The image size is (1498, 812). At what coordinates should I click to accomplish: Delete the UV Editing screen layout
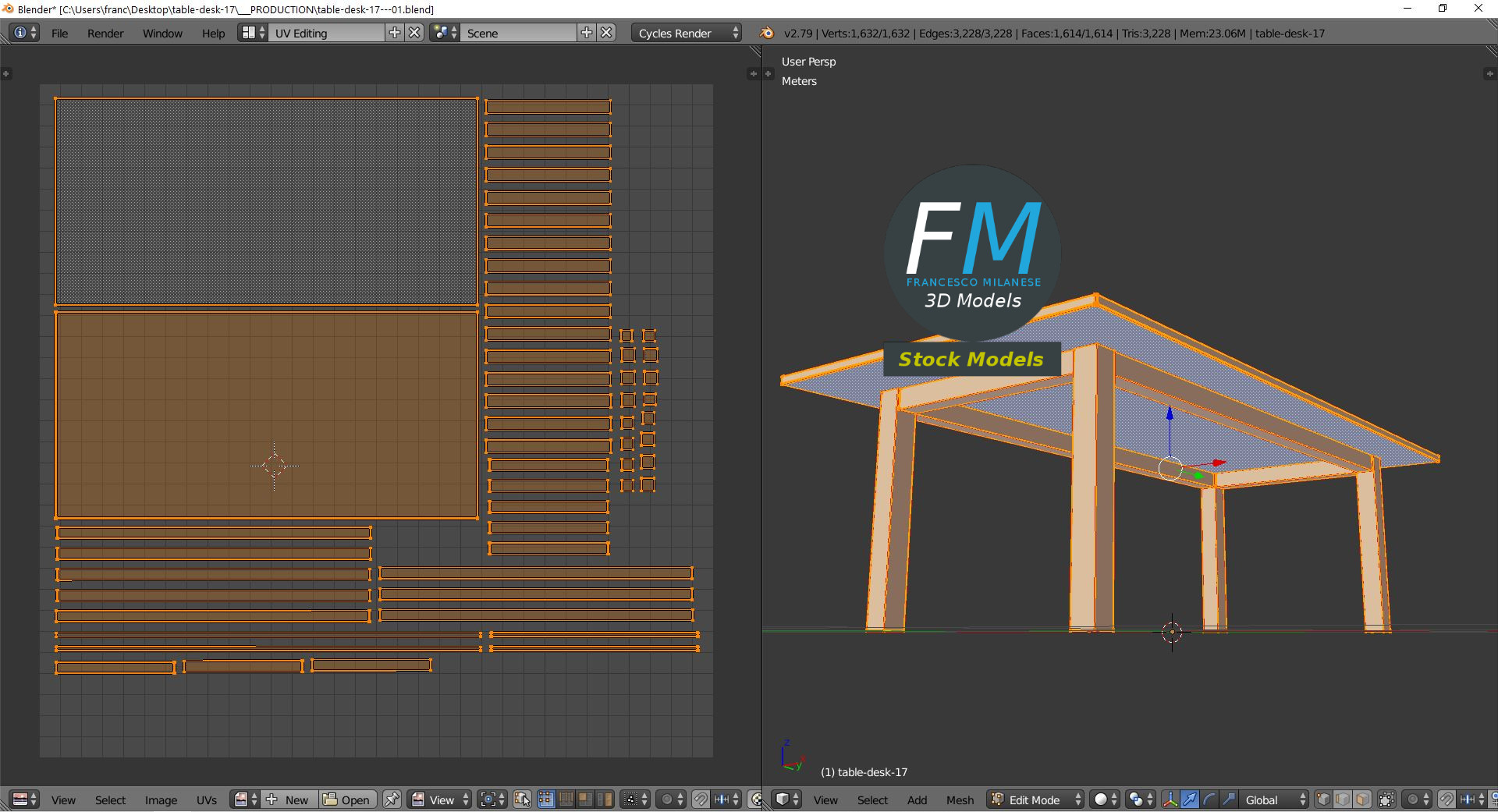point(415,33)
